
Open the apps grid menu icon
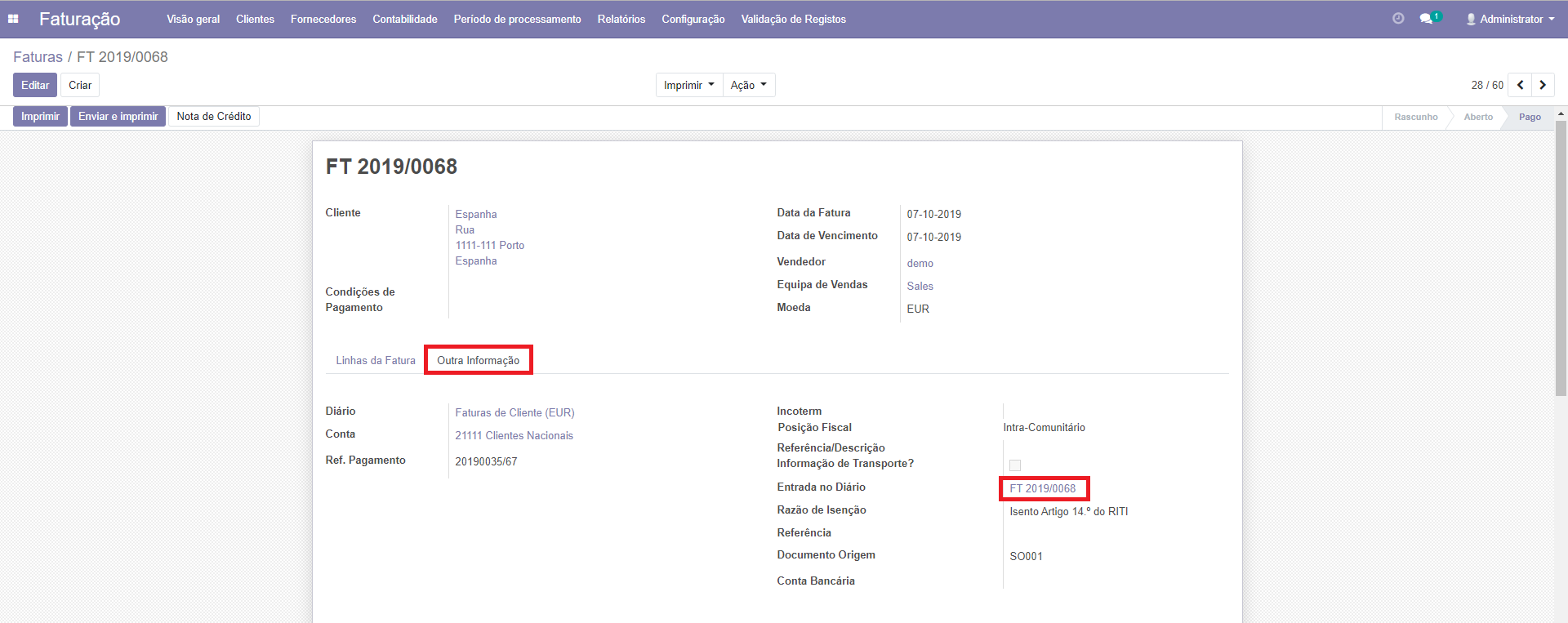[x=13, y=19]
